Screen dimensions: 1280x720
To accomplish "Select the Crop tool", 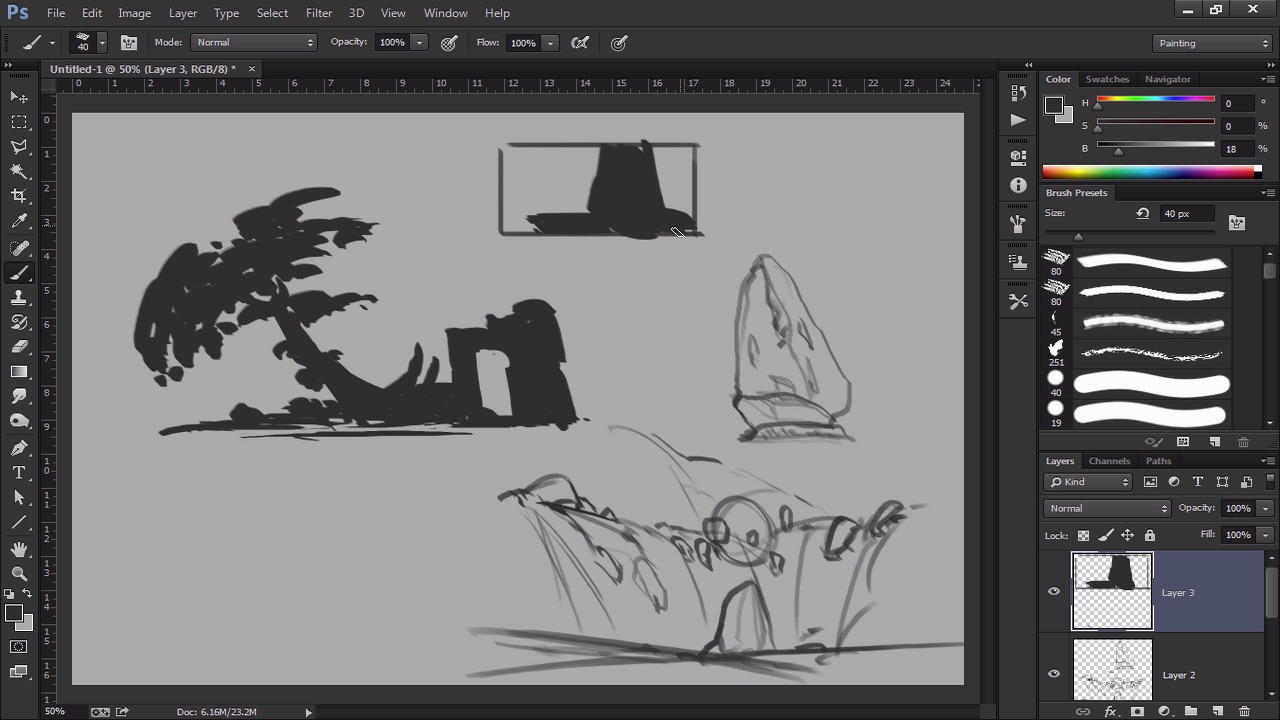I will click(x=19, y=196).
